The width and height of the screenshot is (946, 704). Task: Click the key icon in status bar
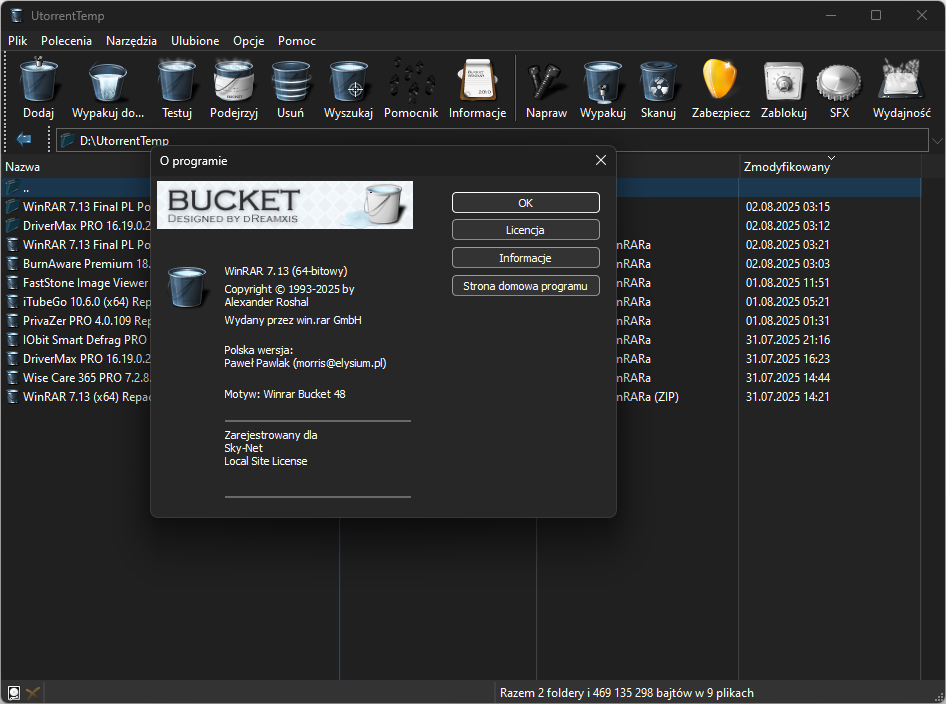point(33,693)
